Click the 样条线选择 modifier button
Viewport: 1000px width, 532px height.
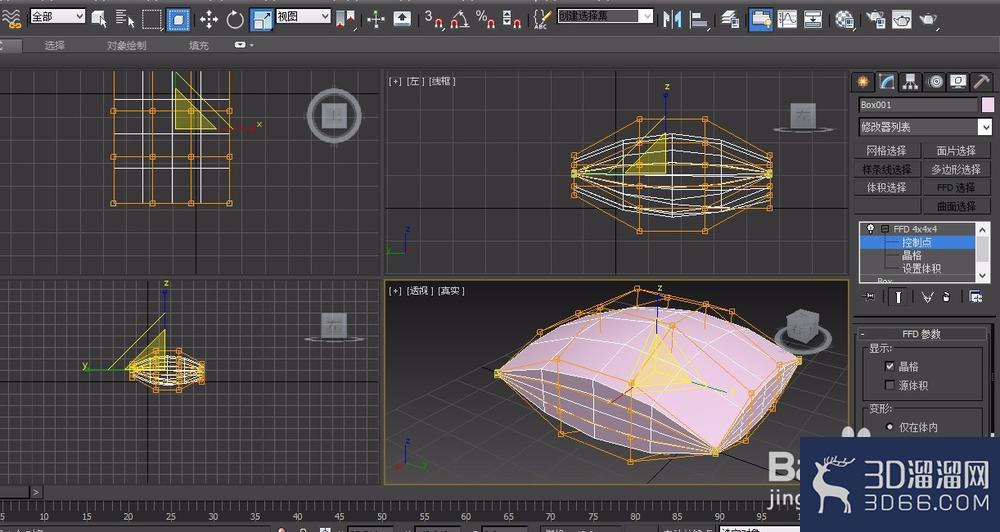click(x=887, y=169)
